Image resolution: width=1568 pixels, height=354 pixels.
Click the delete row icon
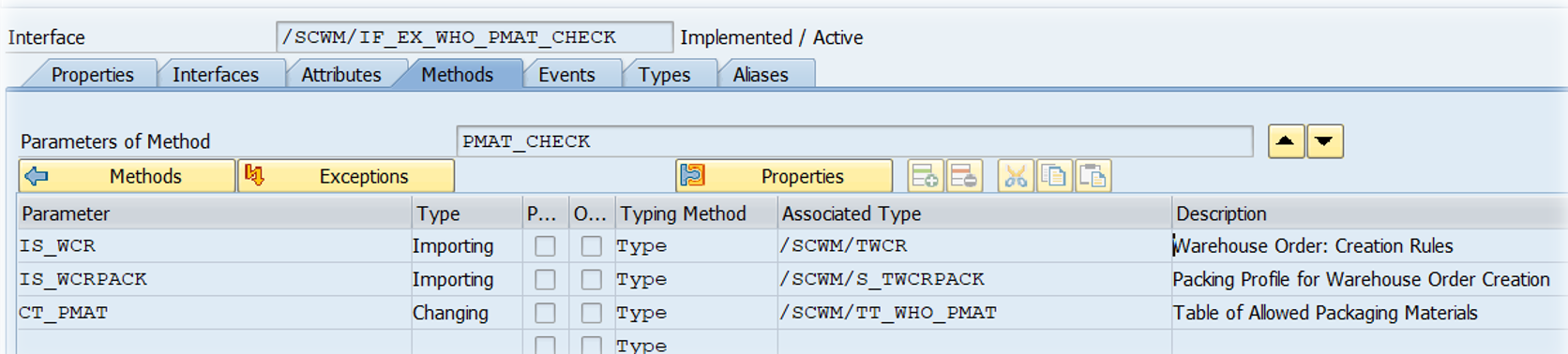click(x=964, y=176)
